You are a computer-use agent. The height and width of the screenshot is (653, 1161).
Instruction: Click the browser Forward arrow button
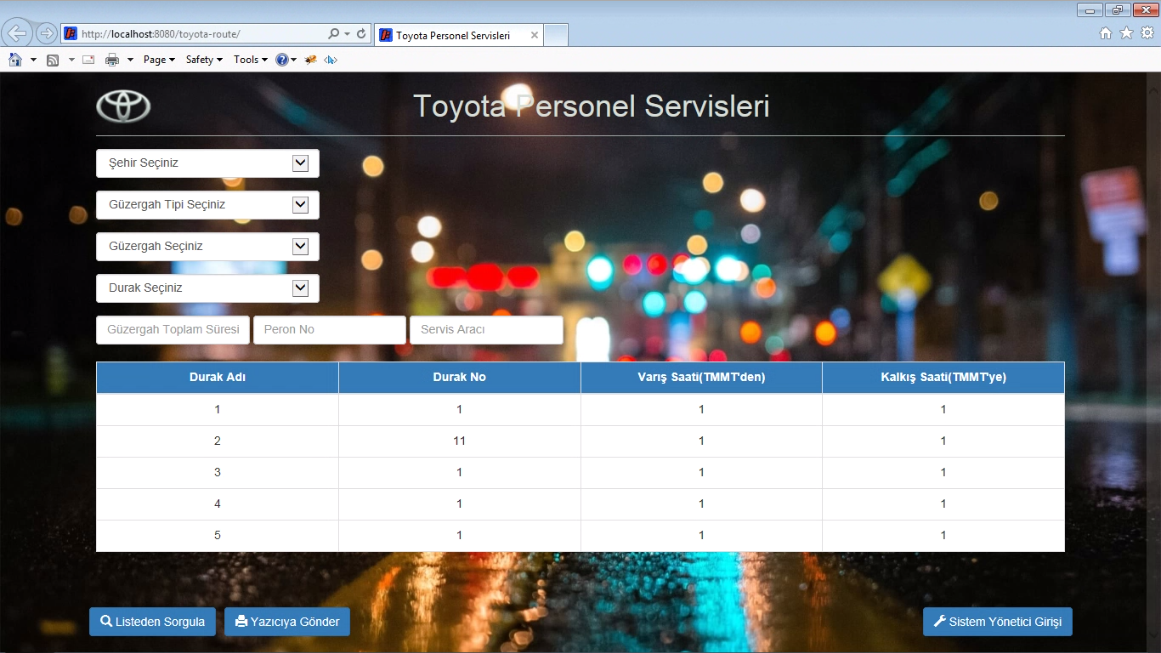46,33
